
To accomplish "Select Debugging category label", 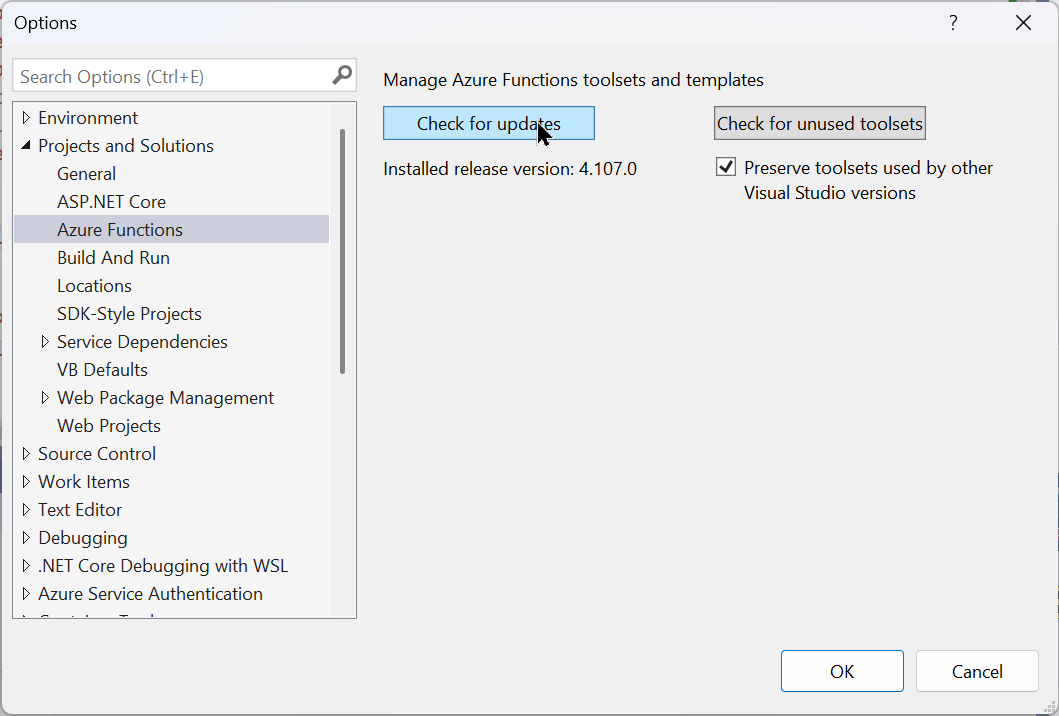I will [x=83, y=538].
